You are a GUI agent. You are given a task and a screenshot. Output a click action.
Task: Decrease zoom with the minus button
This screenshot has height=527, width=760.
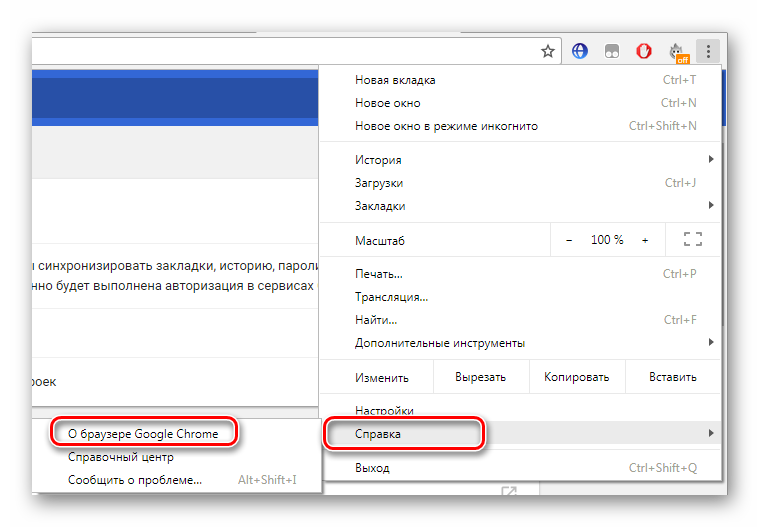(569, 240)
